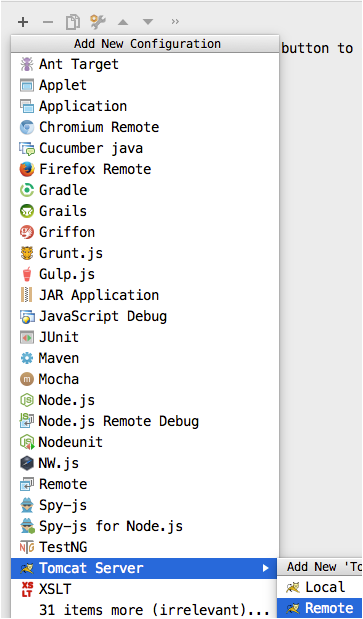Click the Nodeunit icon
Viewport: 363px width, 619px height.
click(27, 442)
